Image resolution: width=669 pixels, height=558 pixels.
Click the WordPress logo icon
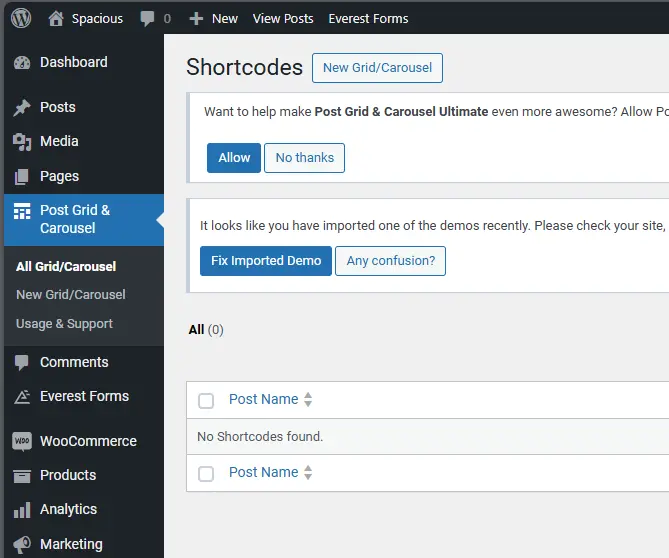[x=21, y=18]
